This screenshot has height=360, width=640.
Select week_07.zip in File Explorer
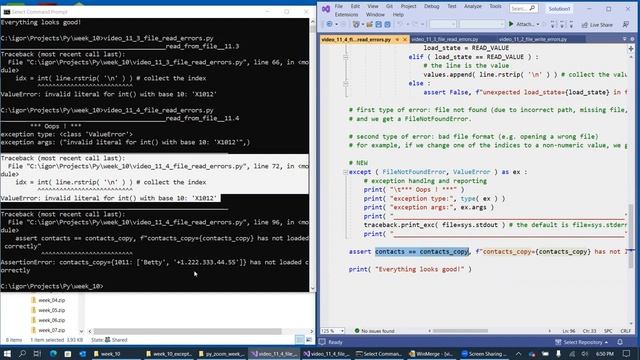pos(51,330)
